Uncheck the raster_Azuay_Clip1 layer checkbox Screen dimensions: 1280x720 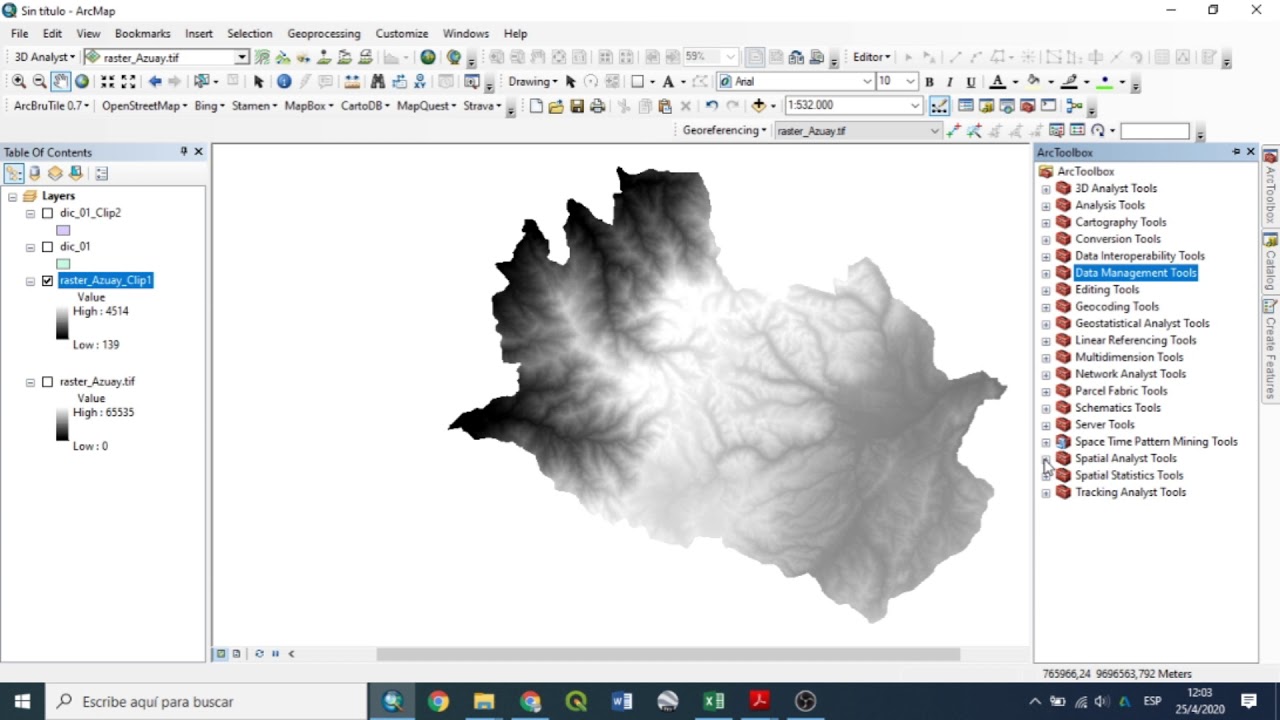coord(47,281)
